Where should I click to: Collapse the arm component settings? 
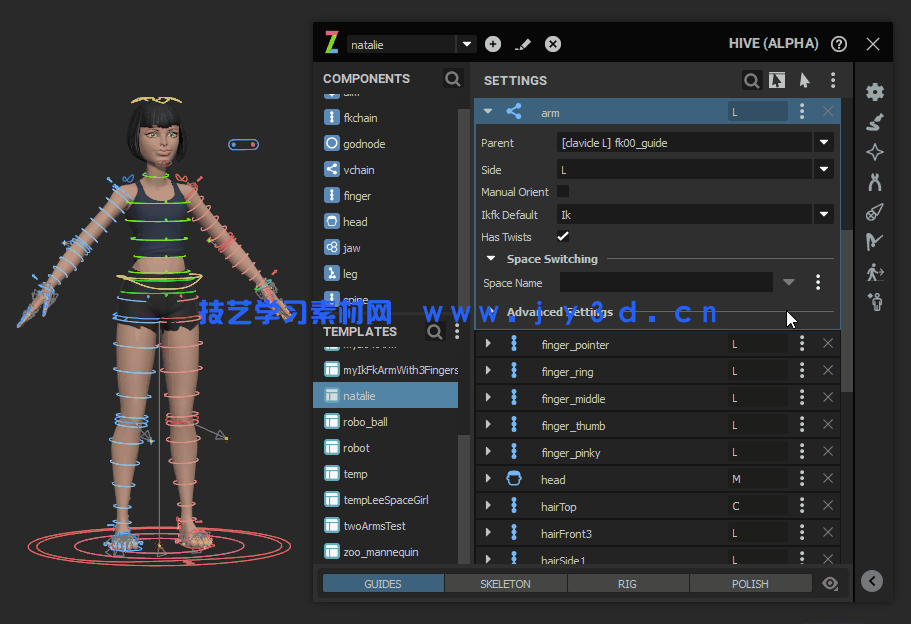coord(487,111)
